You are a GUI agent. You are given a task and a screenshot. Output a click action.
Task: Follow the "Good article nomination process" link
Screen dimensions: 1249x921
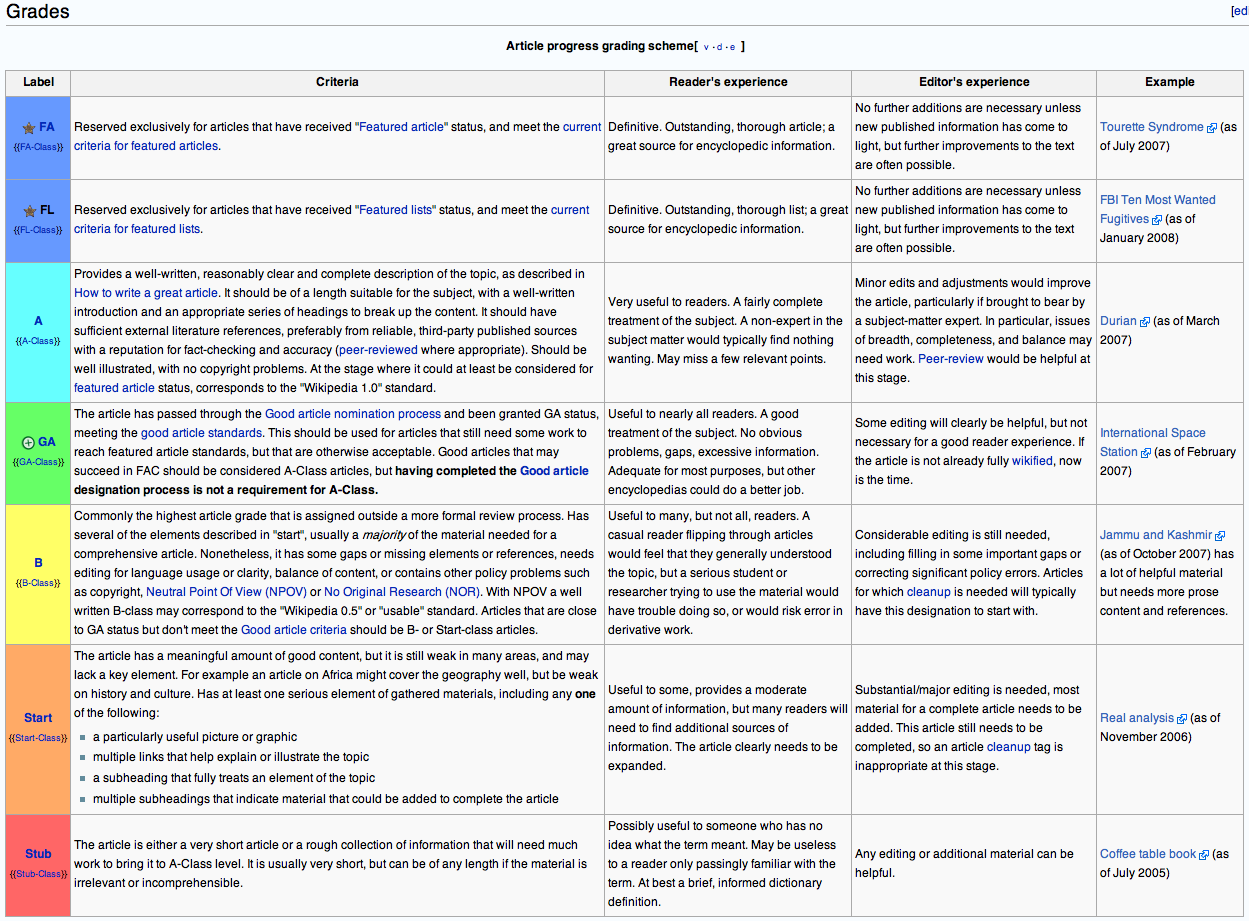pos(352,414)
